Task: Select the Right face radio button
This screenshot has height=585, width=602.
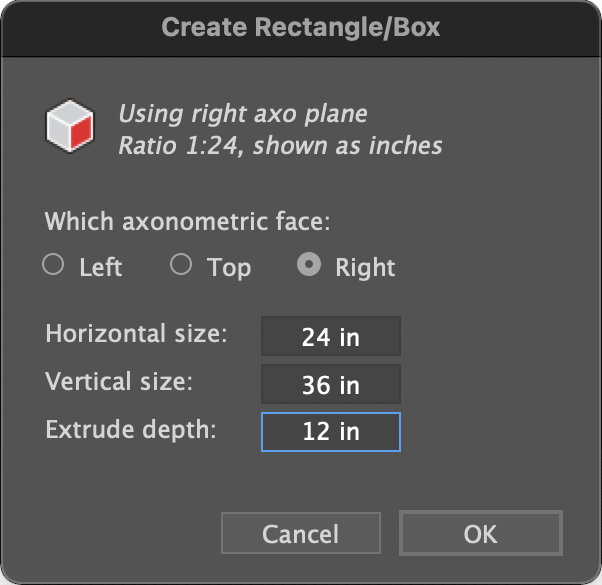Action: pos(309,264)
